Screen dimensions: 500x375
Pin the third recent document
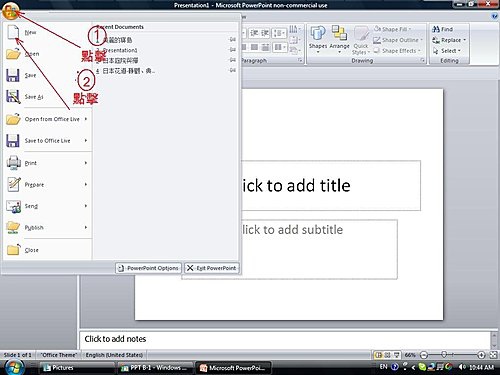[233, 60]
